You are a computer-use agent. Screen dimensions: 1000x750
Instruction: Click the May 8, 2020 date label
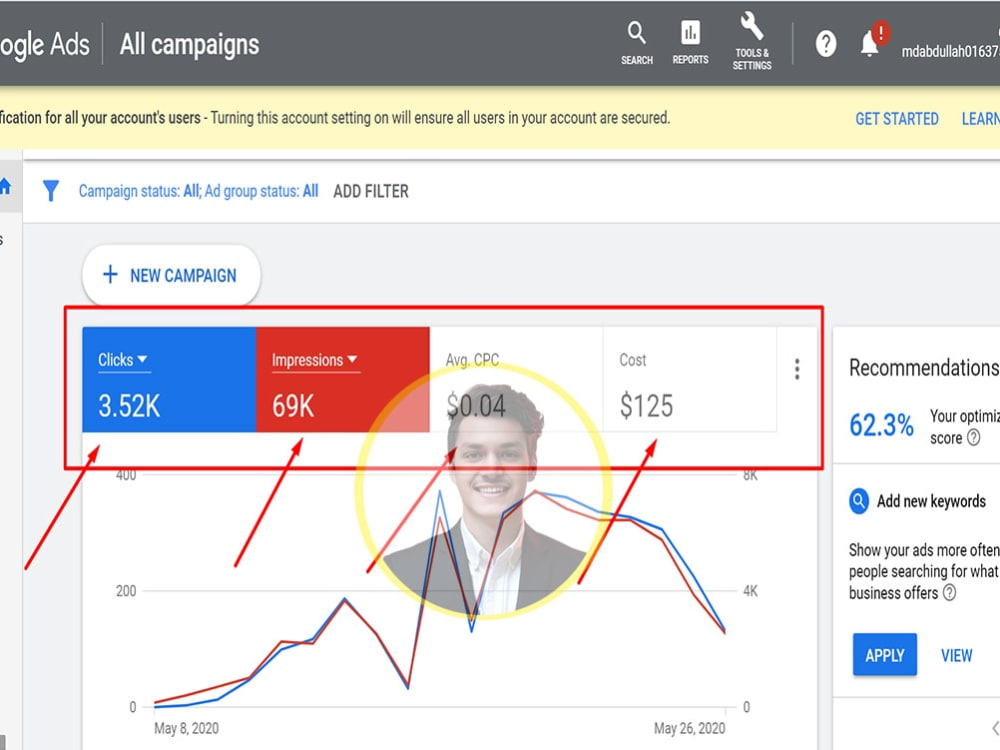point(186,728)
